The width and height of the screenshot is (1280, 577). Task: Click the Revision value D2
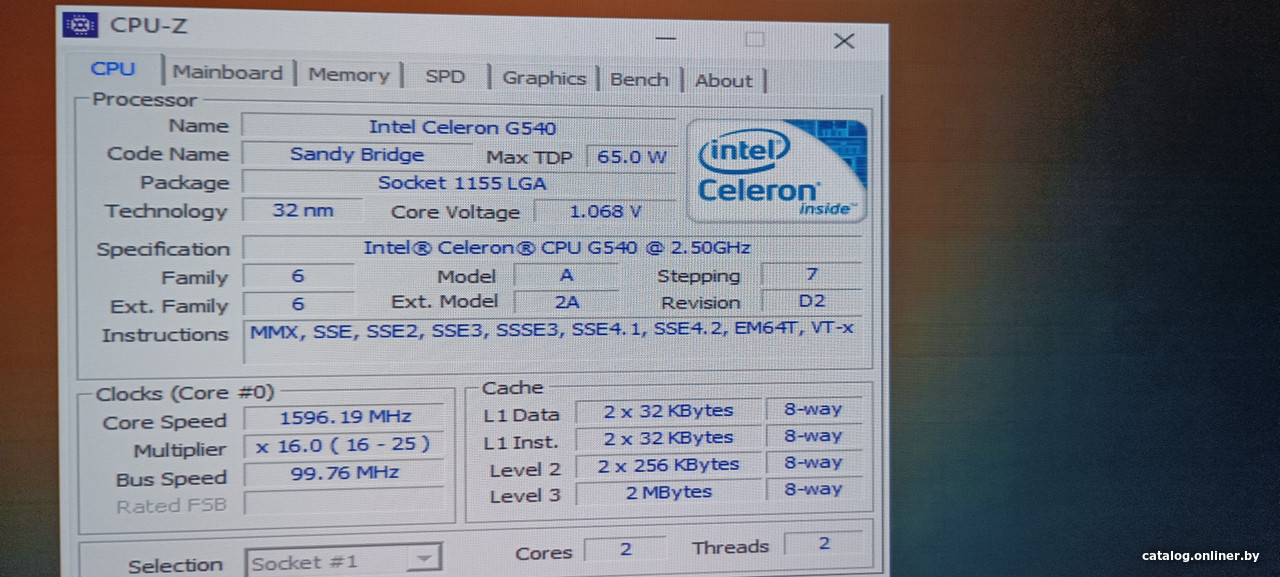pyautogui.click(x=811, y=301)
